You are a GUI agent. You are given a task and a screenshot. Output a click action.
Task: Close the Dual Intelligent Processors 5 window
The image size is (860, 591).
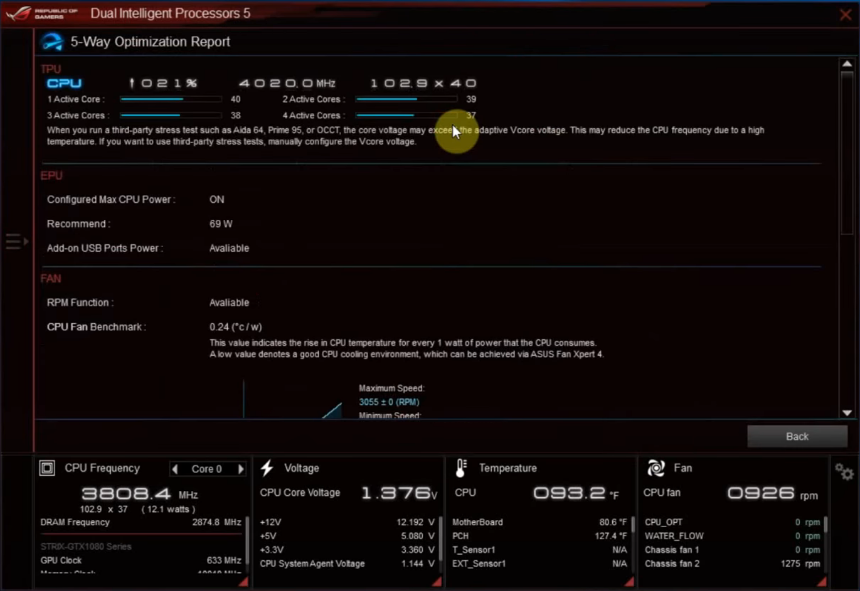846,15
